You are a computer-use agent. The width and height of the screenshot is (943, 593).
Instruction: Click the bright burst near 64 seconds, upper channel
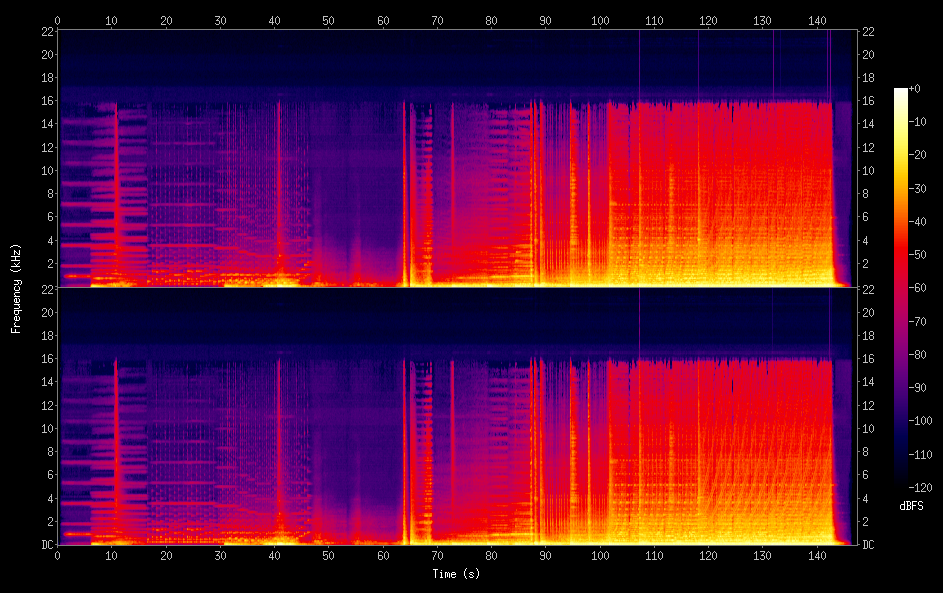pyautogui.click(x=405, y=200)
